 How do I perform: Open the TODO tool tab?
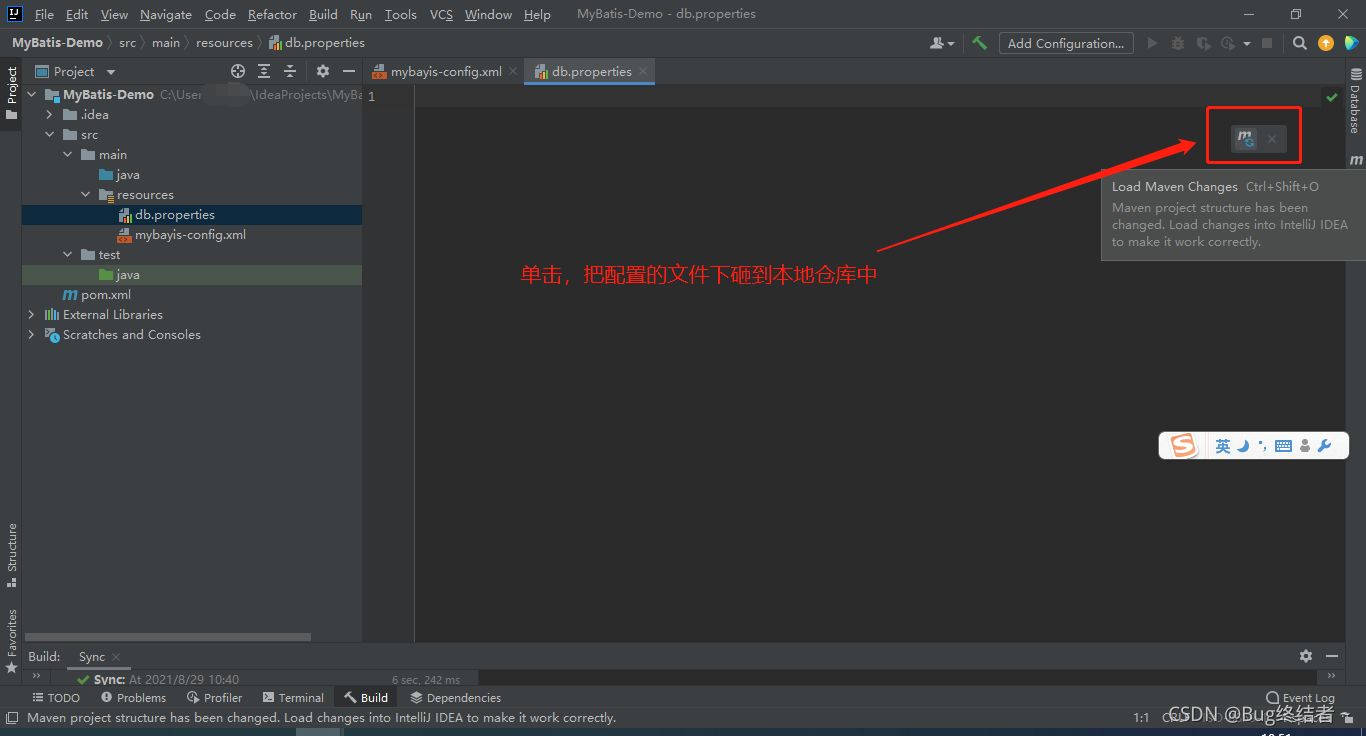click(56, 698)
